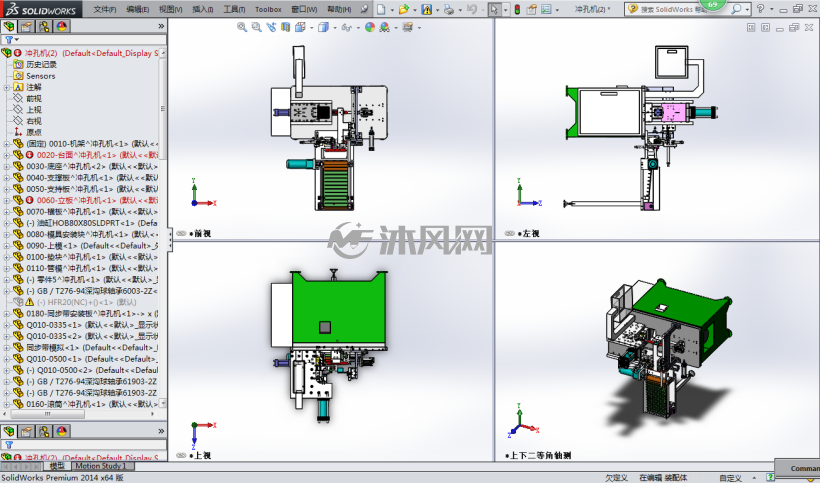Image resolution: width=820 pixels, height=483 pixels.
Task: Open the 视图(V) menu
Action: 170,9
